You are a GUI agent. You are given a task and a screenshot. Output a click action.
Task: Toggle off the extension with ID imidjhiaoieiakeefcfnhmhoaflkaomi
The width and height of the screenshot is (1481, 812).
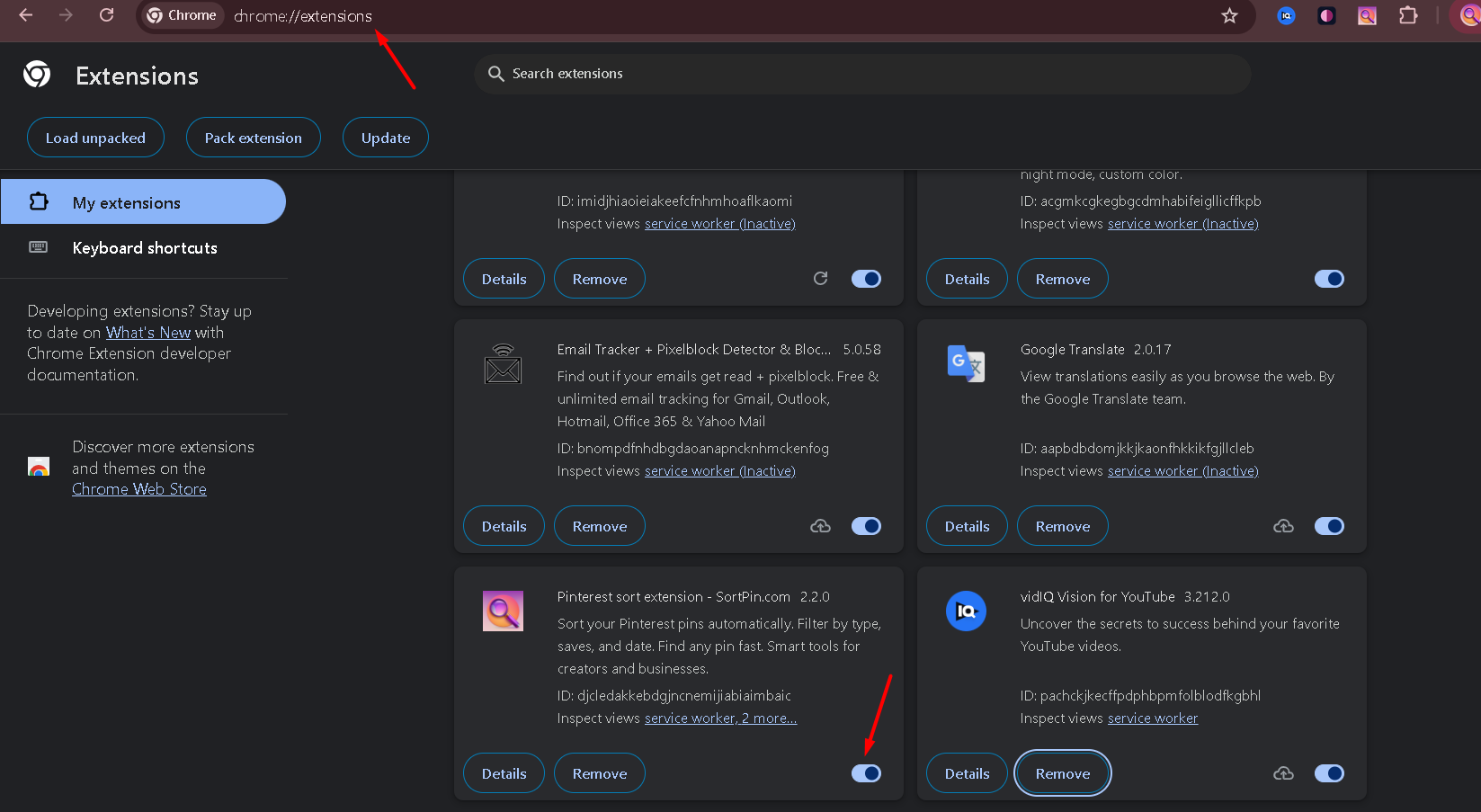(866, 279)
